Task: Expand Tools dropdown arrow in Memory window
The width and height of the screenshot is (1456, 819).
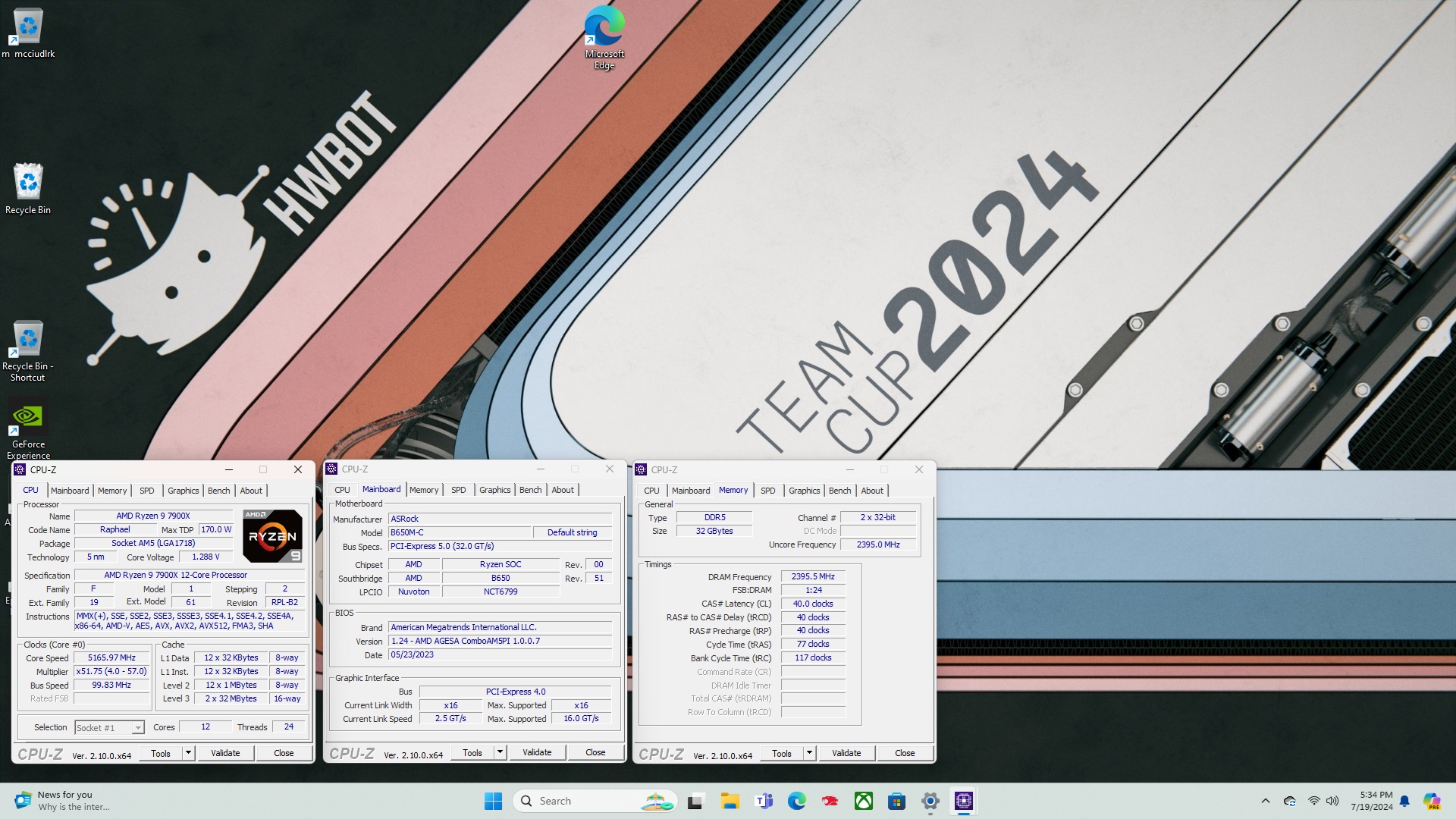Action: click(809, 753)
